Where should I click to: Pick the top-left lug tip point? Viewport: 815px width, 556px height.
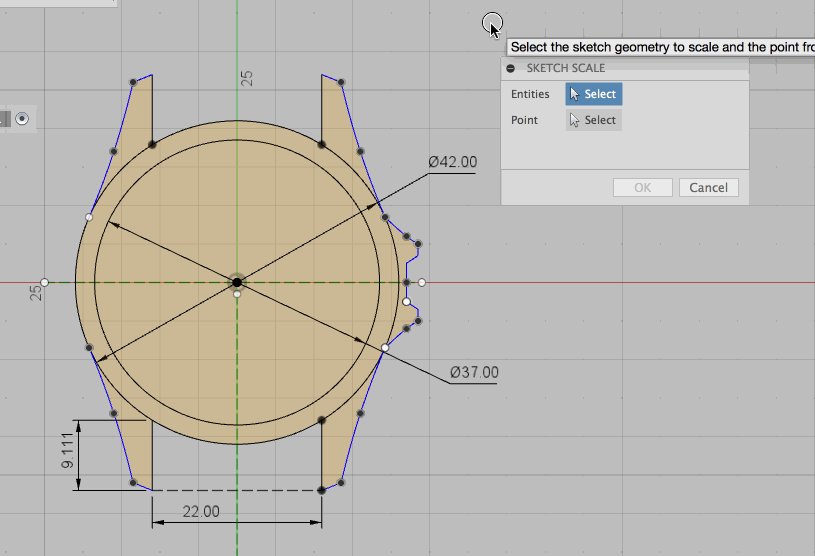(133, 82)
